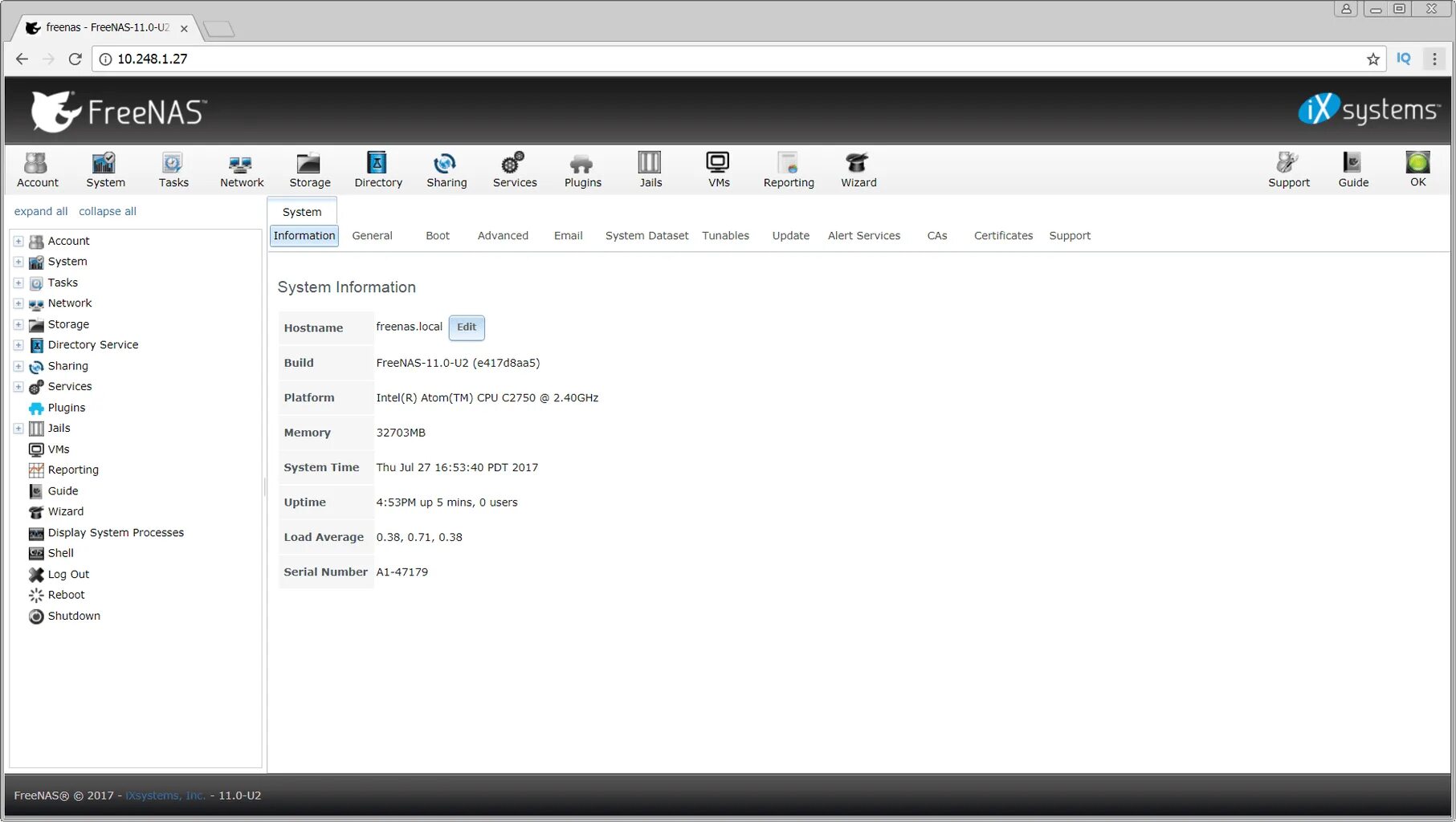Expand the Network tree node
Screen dimensions: 1456x822
pos(18,303)
